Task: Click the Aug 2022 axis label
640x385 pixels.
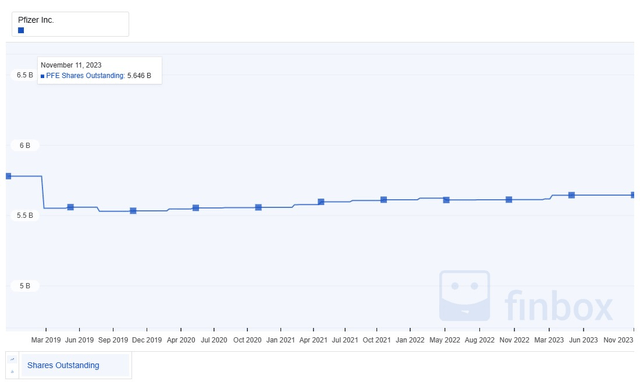Action: pos(480,340)
